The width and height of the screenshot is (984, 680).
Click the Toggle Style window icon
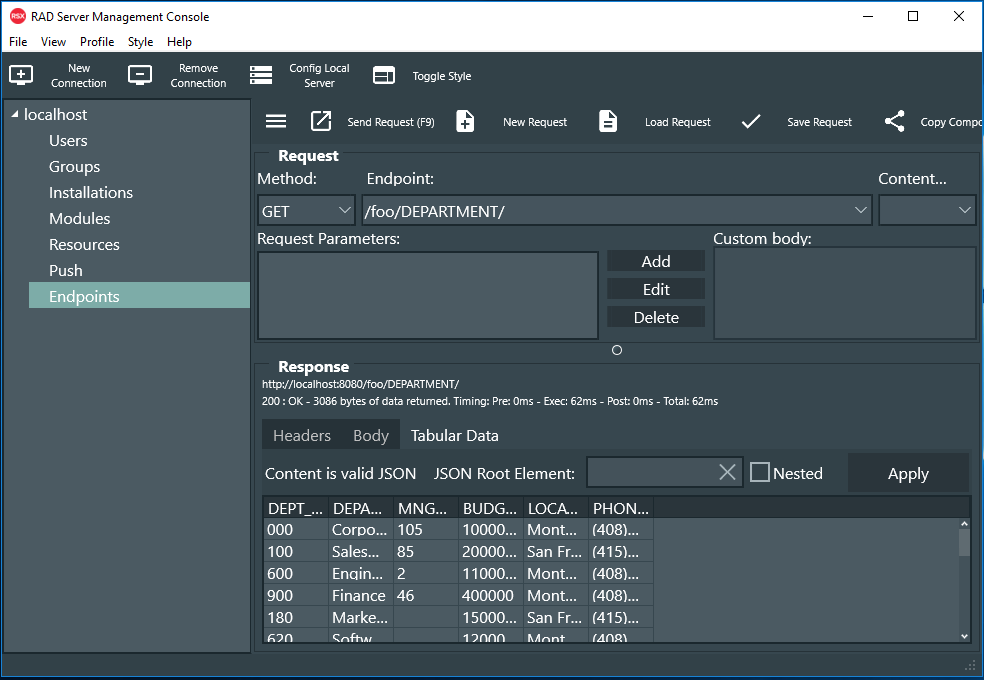[x=384, y=75]
